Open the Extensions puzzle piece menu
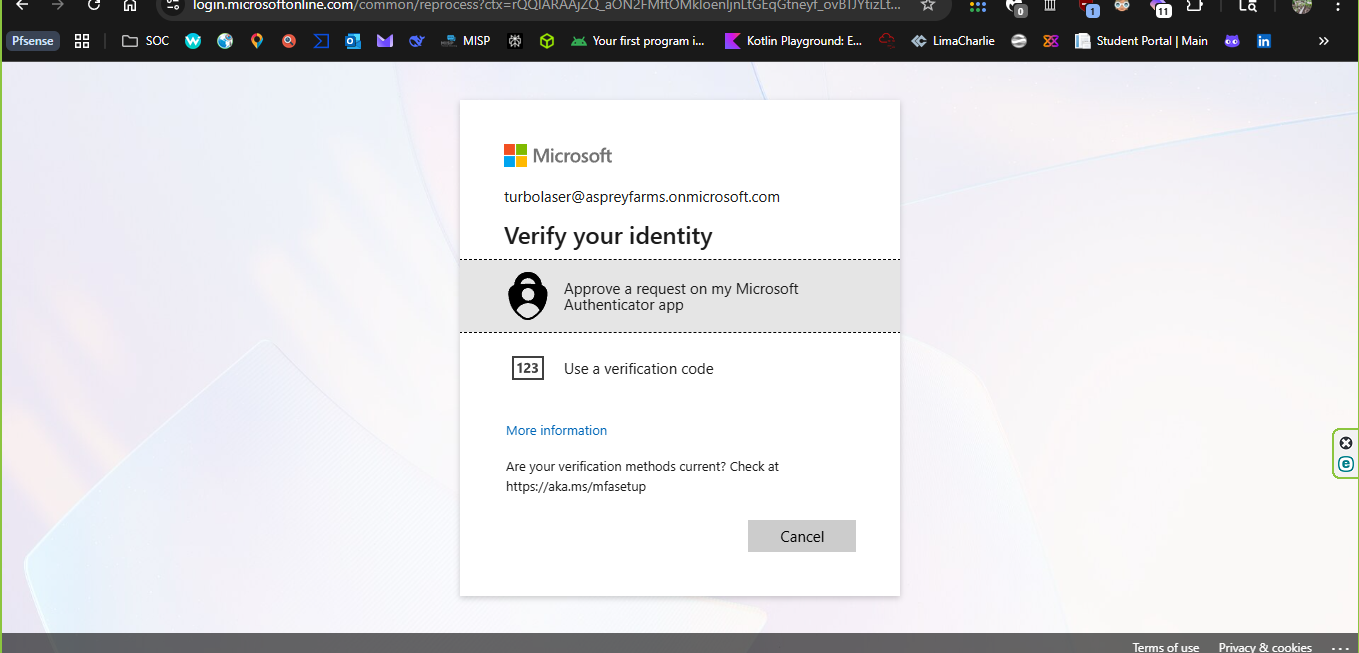This screenshot has width=1359, height=653. point(1194,5)
